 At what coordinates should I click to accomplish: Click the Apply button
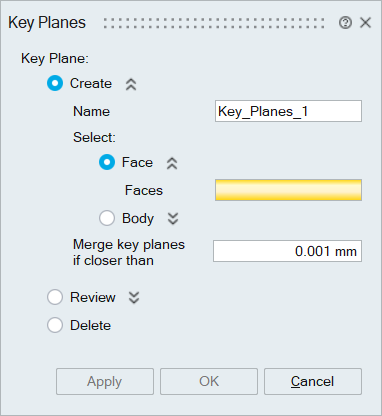[x=105, y=381]
